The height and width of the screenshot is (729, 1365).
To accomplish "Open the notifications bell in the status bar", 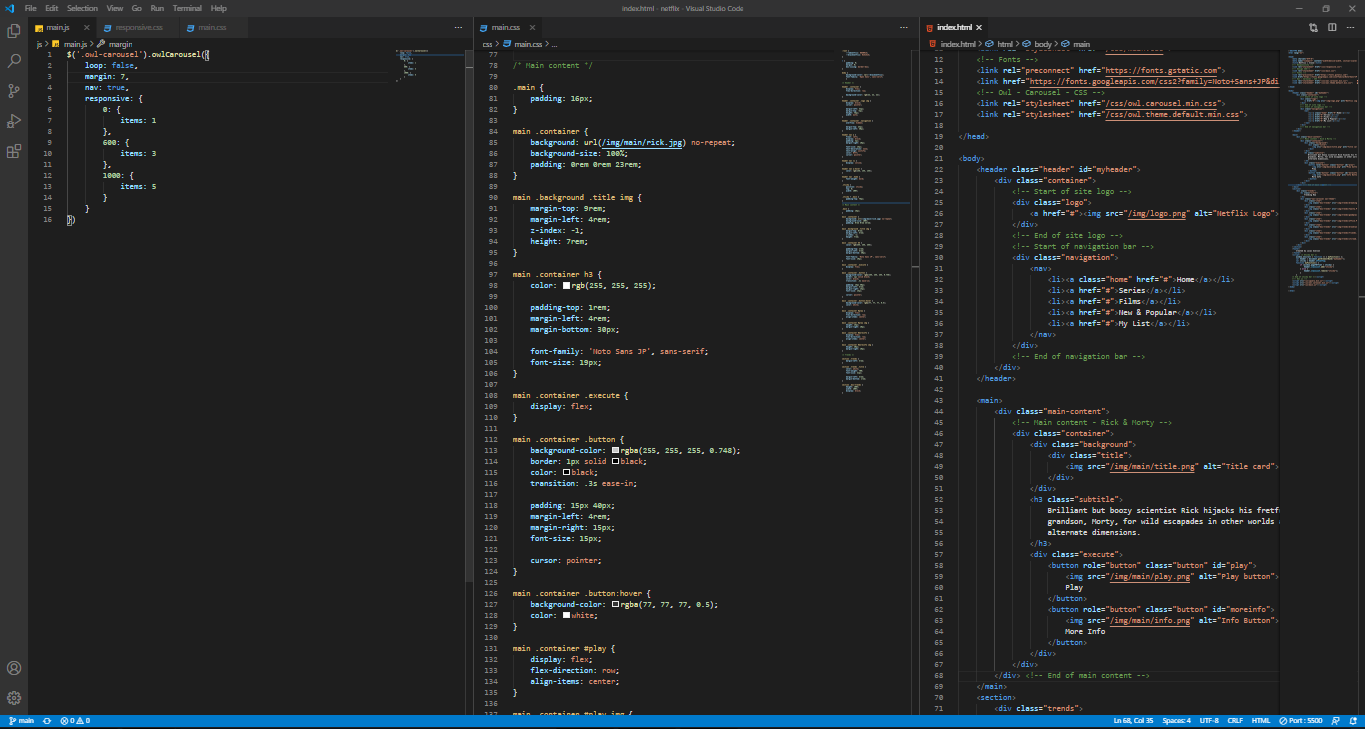I will [1355, 719].
